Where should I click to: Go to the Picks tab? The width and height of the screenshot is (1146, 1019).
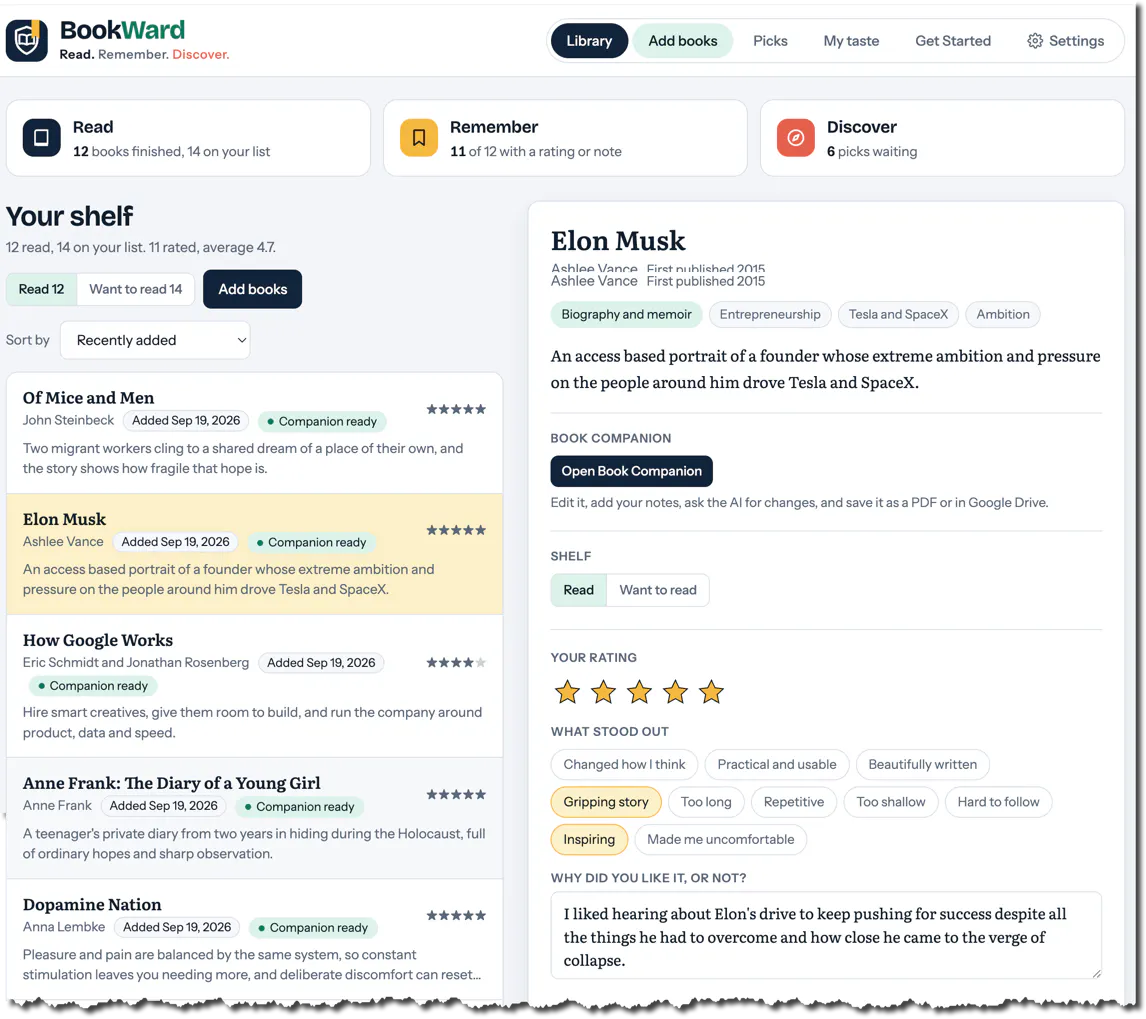[770, 41]
